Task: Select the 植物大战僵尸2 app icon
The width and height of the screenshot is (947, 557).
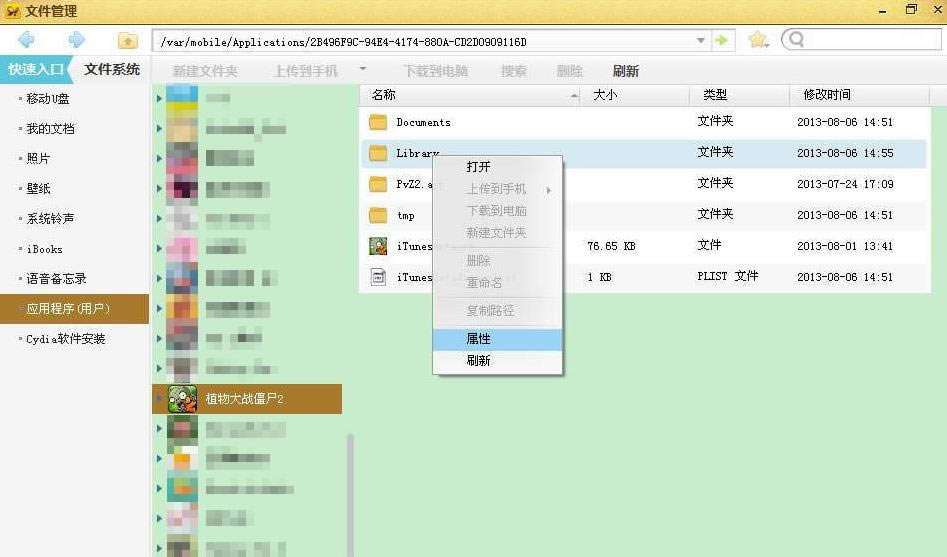Action: [182, 399]
